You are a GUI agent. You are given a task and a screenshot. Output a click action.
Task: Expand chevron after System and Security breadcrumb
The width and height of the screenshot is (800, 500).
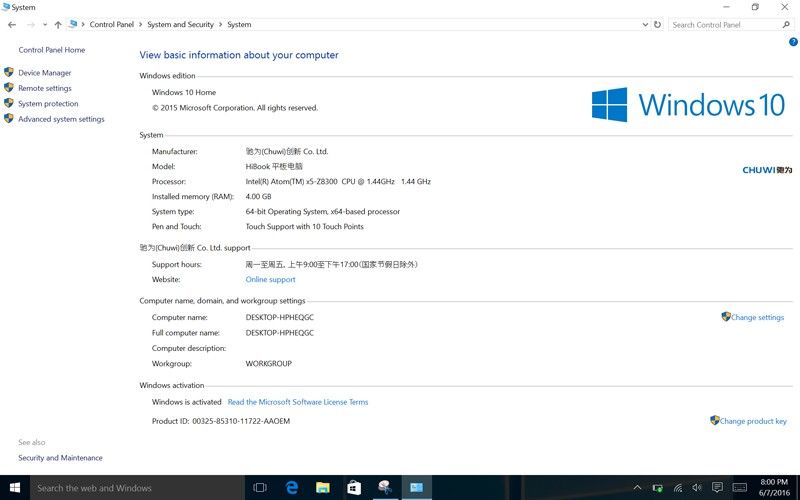tap(221, 24)
